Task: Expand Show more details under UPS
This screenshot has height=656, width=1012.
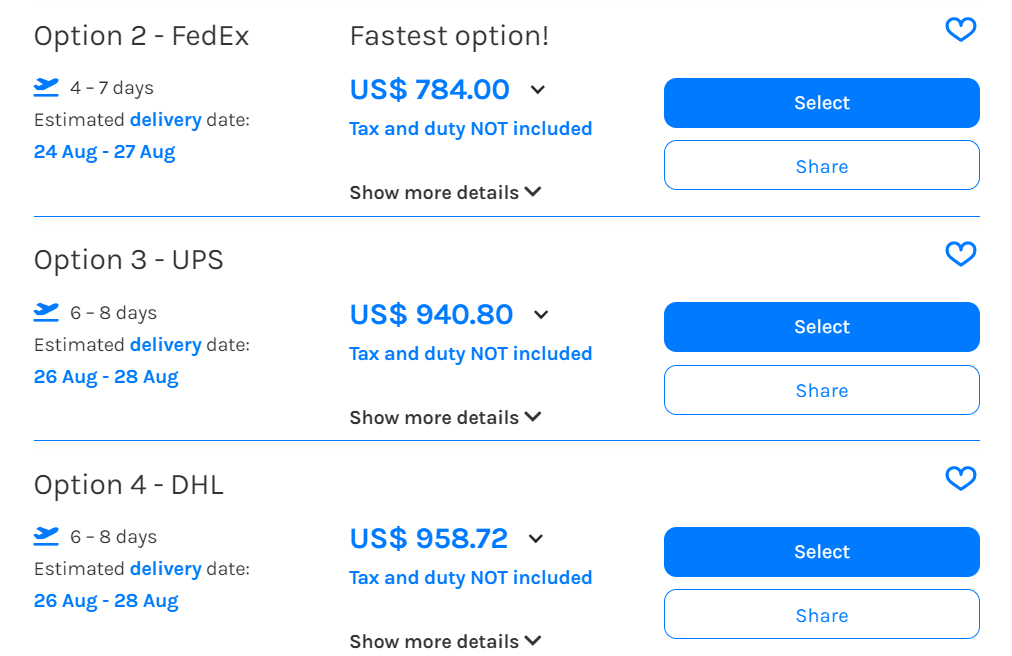Action: tap(445, 417)
